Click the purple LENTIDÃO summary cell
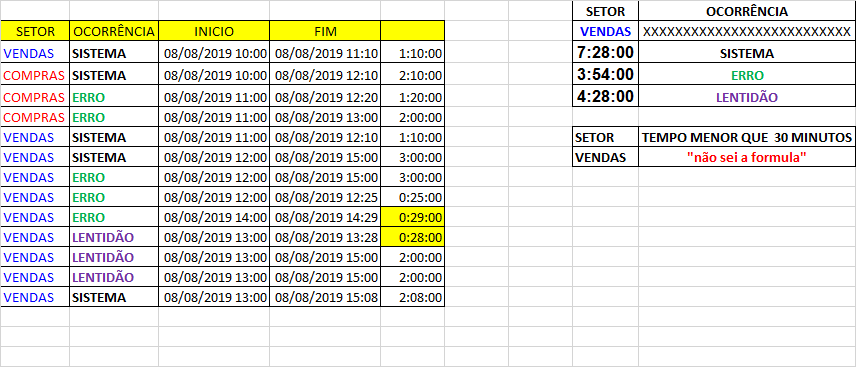Image resolution: width=856 pixels, height=367 pixels. [x=747, y=97]
